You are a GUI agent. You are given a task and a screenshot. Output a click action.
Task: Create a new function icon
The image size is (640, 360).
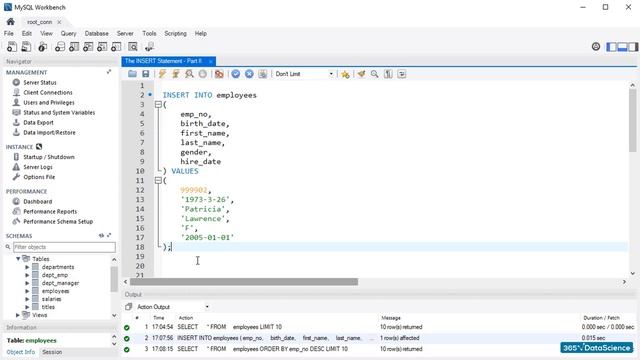pyautogui.click(x=116, y=47)
